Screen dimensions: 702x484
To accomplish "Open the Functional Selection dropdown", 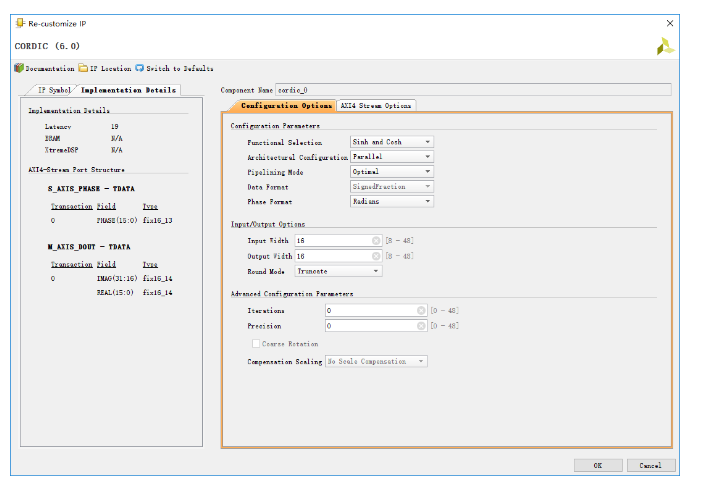I will point(391,142).
